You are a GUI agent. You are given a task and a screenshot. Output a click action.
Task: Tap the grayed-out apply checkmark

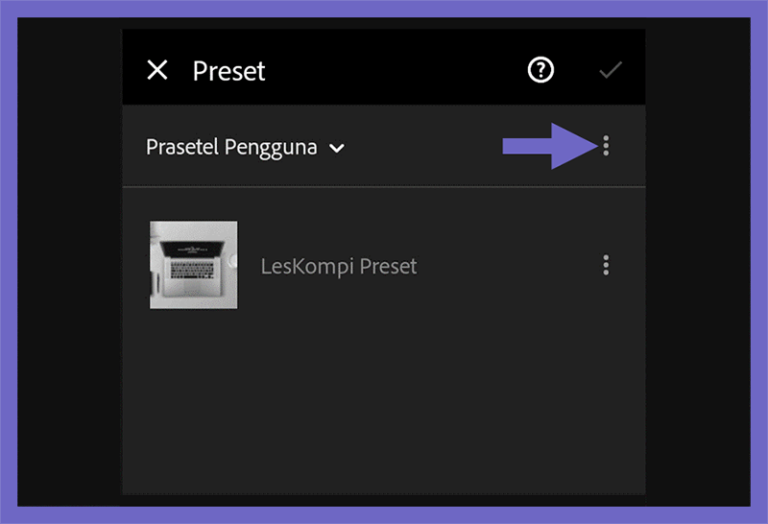point(610,70)
